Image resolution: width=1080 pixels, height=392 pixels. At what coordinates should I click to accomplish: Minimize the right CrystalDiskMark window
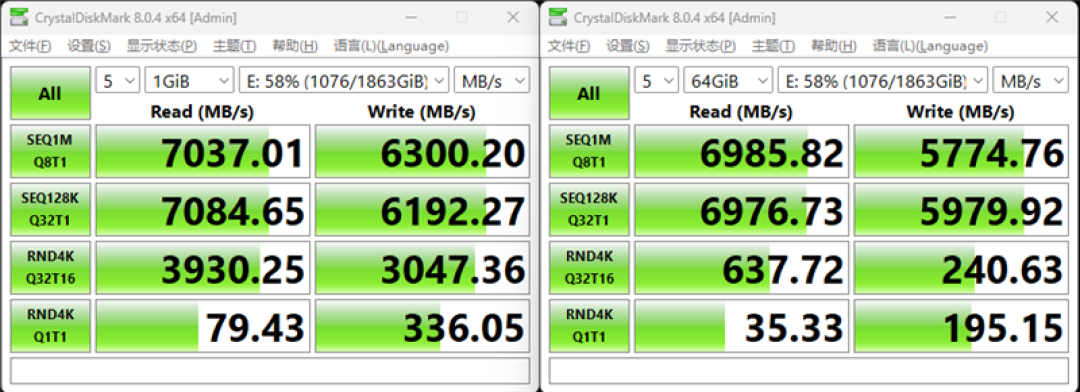pos(949,17)
